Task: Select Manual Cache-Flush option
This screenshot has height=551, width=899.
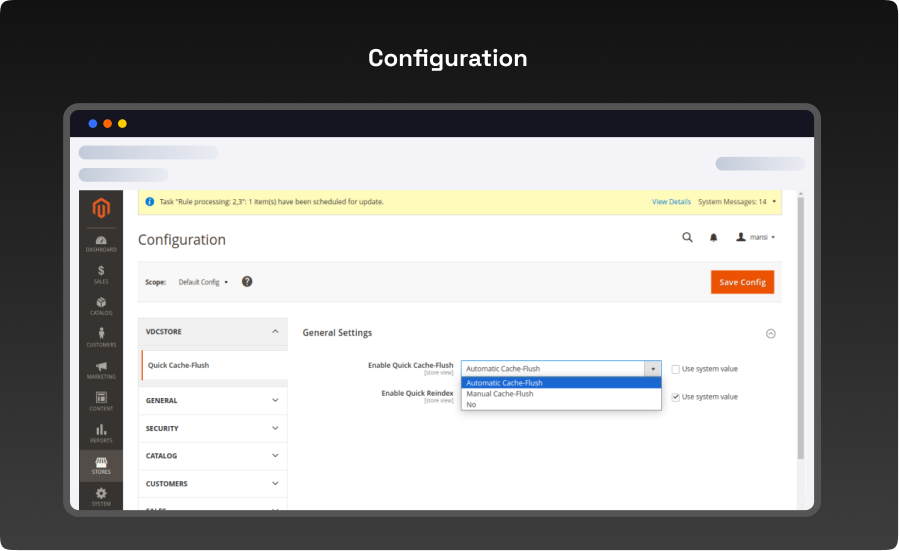Action: [x=500, y=394]
